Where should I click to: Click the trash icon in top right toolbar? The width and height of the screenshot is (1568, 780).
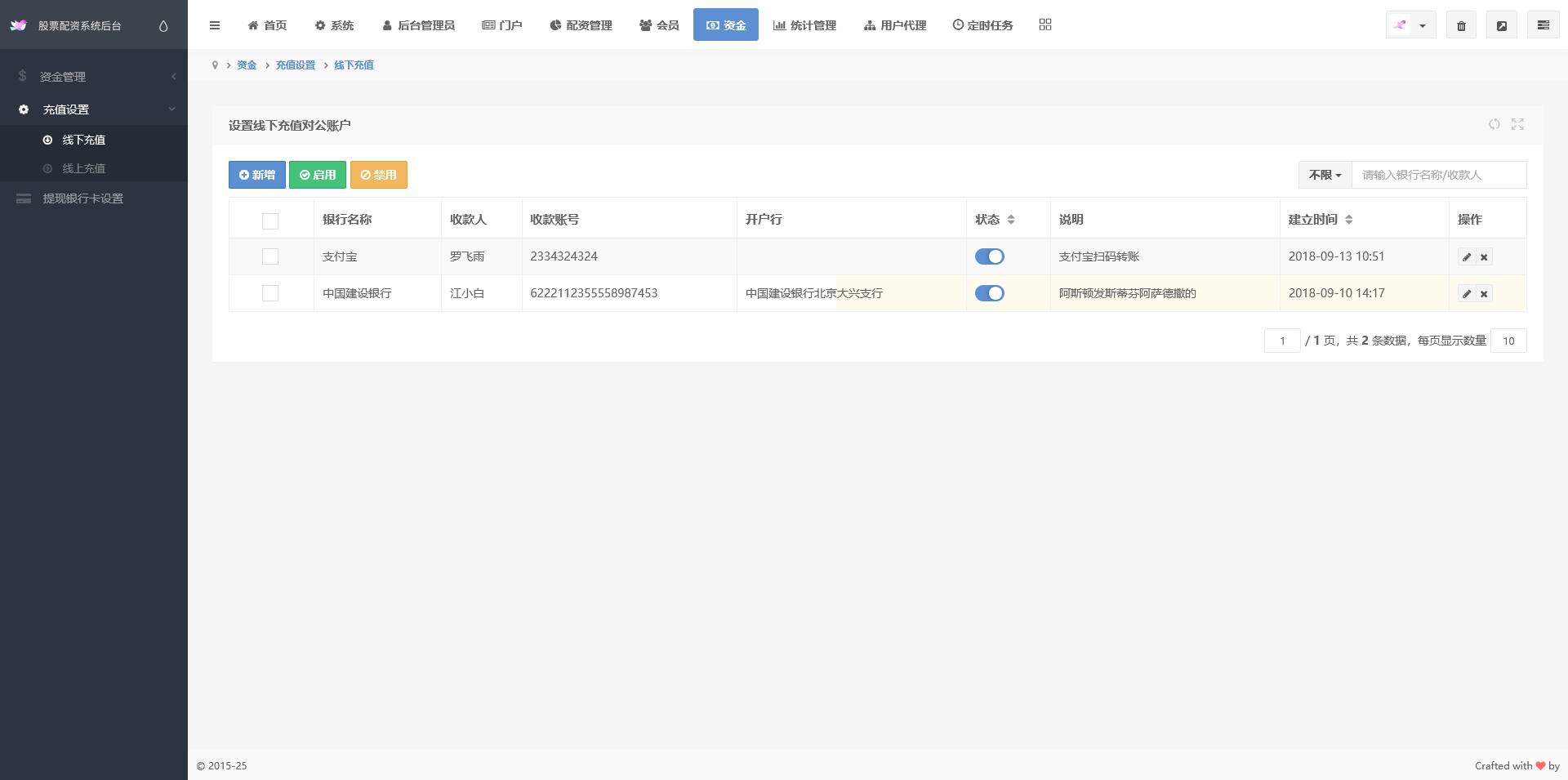(1461, 25)
